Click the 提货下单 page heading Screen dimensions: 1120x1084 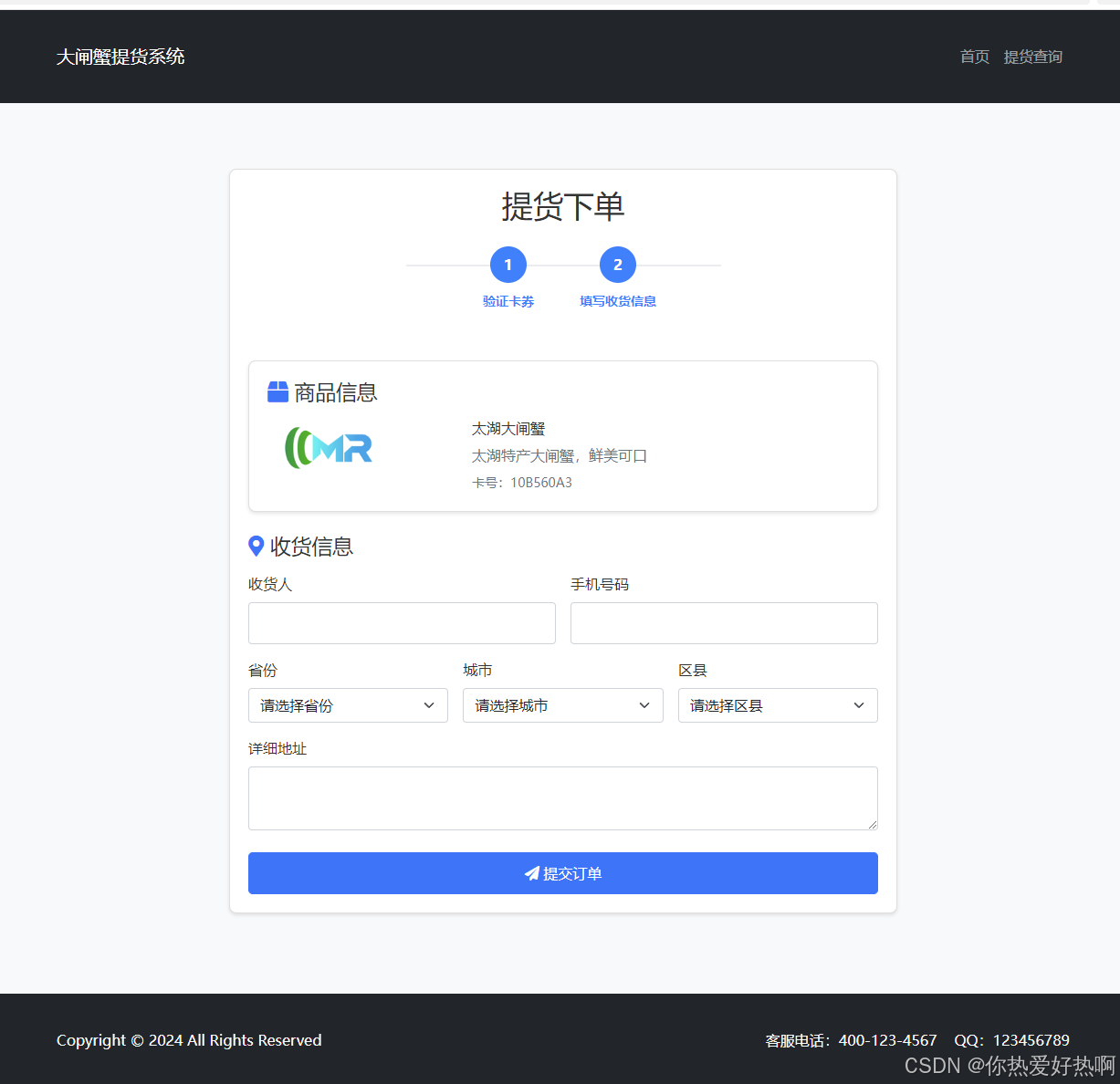point(563,206)
